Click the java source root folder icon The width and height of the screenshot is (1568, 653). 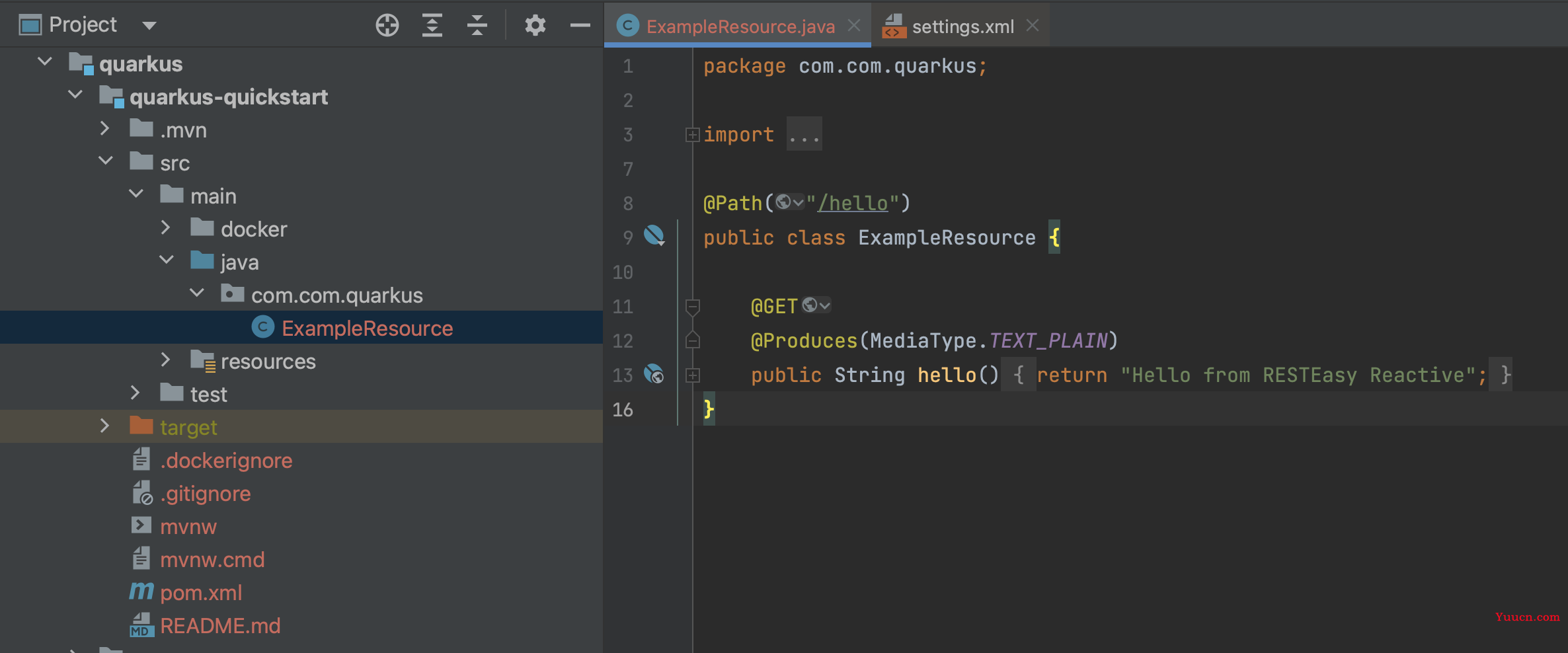[x=202, y=260]
